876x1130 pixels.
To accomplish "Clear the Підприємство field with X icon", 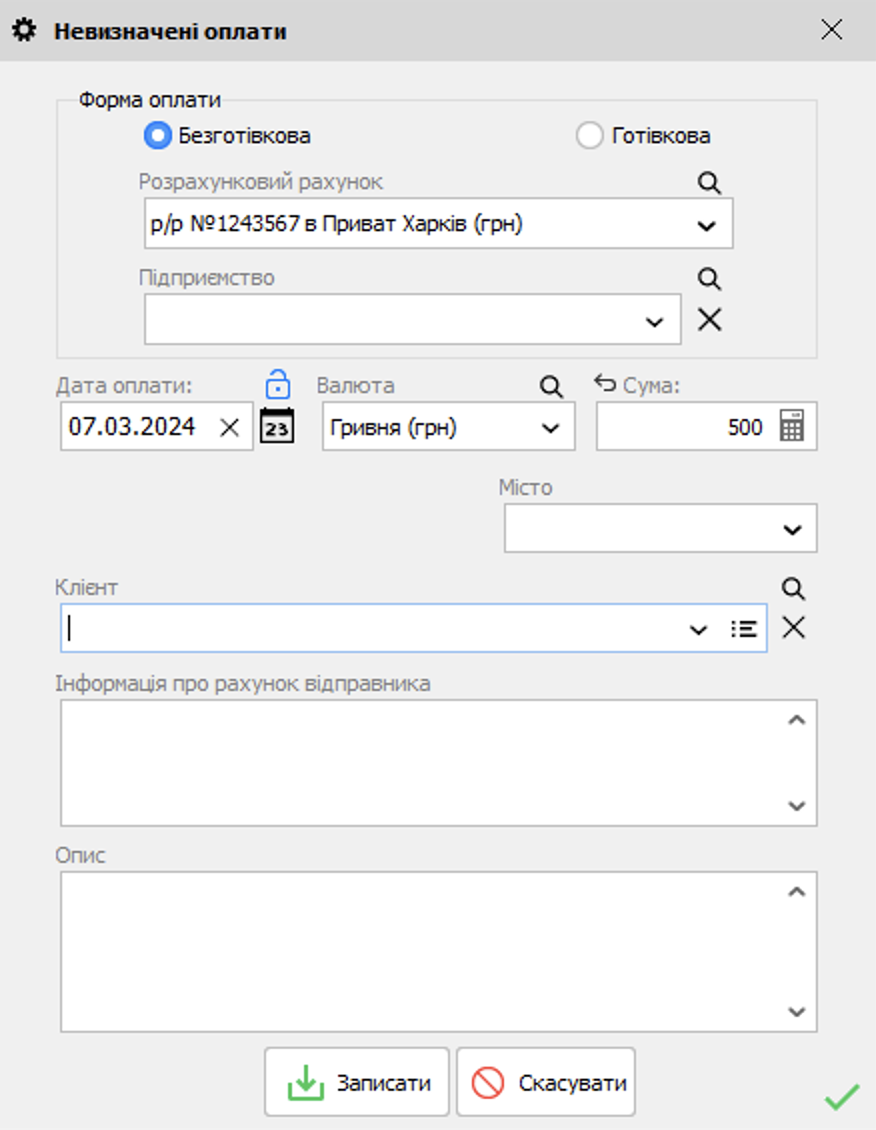I will click(709, 320).
